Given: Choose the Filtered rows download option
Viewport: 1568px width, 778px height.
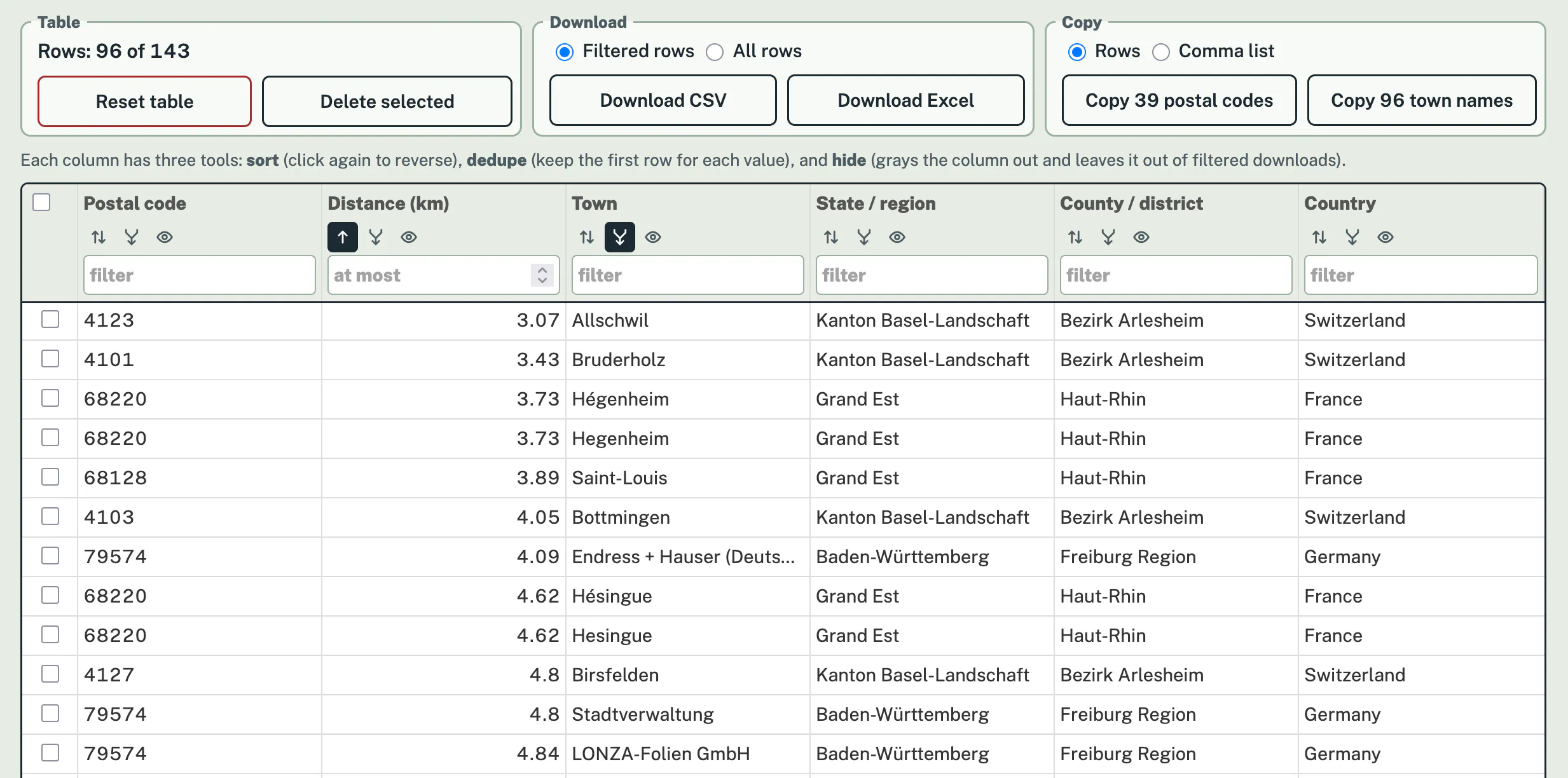Looking at the screenshot, I should [x=565, y=51].
